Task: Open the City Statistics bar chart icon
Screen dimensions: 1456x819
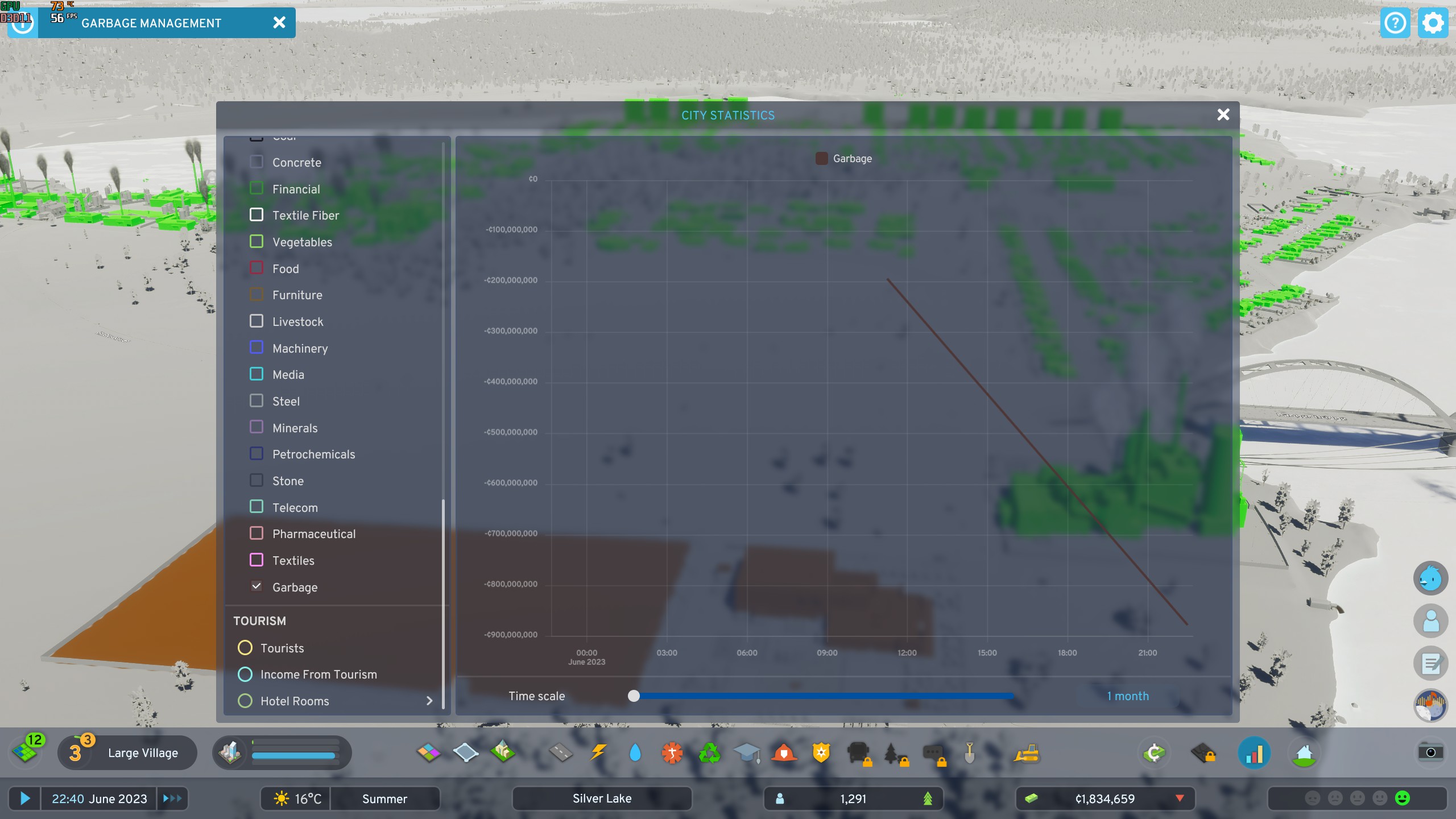Action: (x=1255, y=752)
